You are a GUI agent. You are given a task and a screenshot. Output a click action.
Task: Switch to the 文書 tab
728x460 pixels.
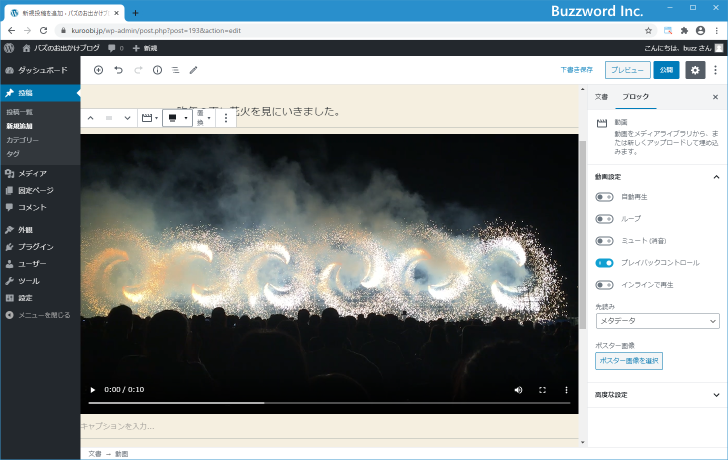coord(601,97)
